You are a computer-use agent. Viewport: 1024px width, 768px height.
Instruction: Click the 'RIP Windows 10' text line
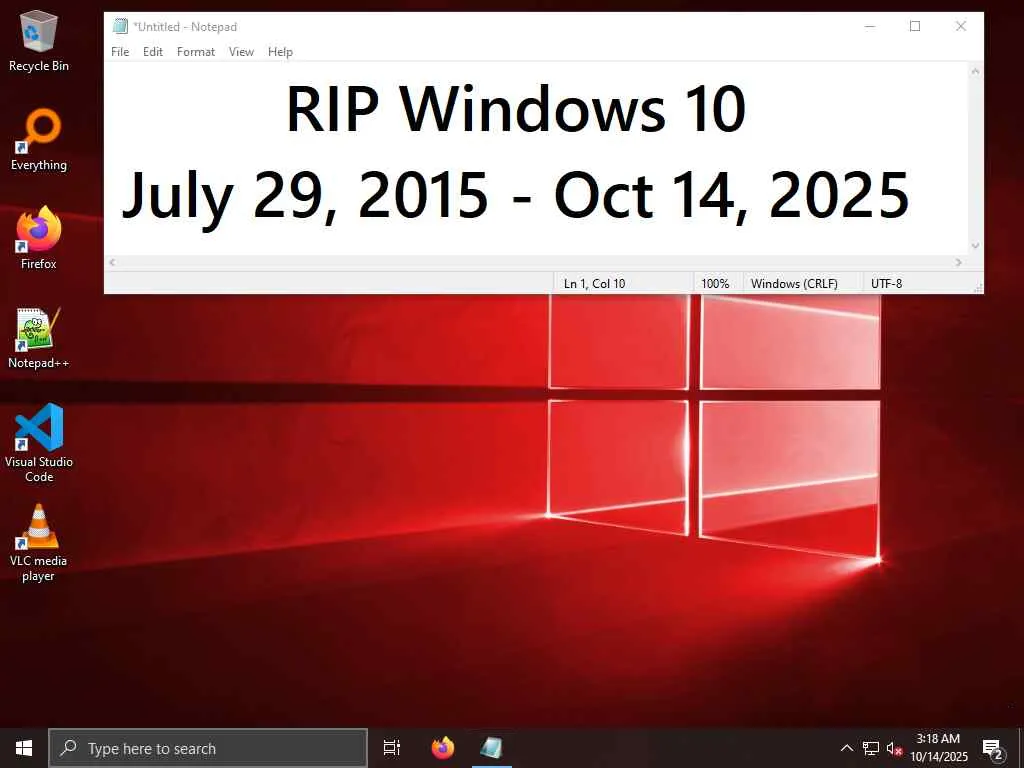[x=516, y=109]
